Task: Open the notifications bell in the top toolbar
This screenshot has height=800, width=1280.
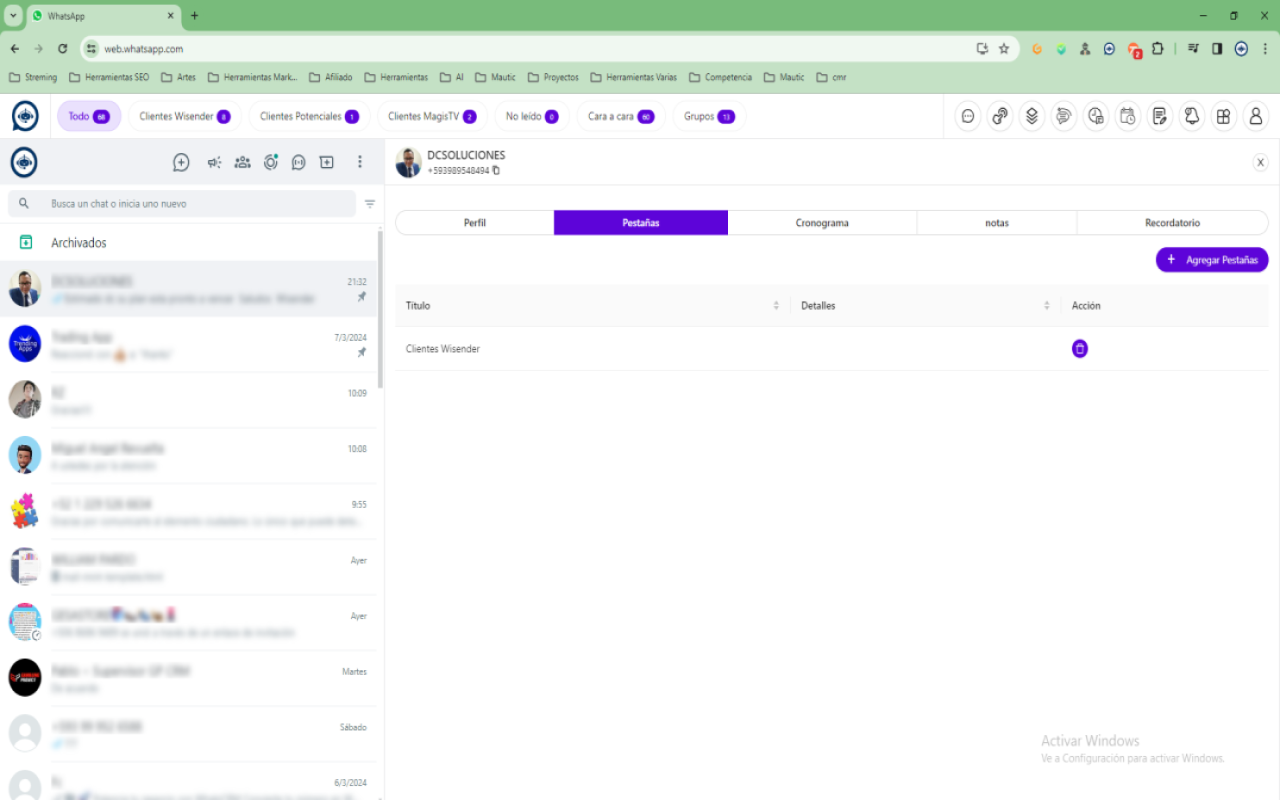Action: click(x=1191, y=116)
